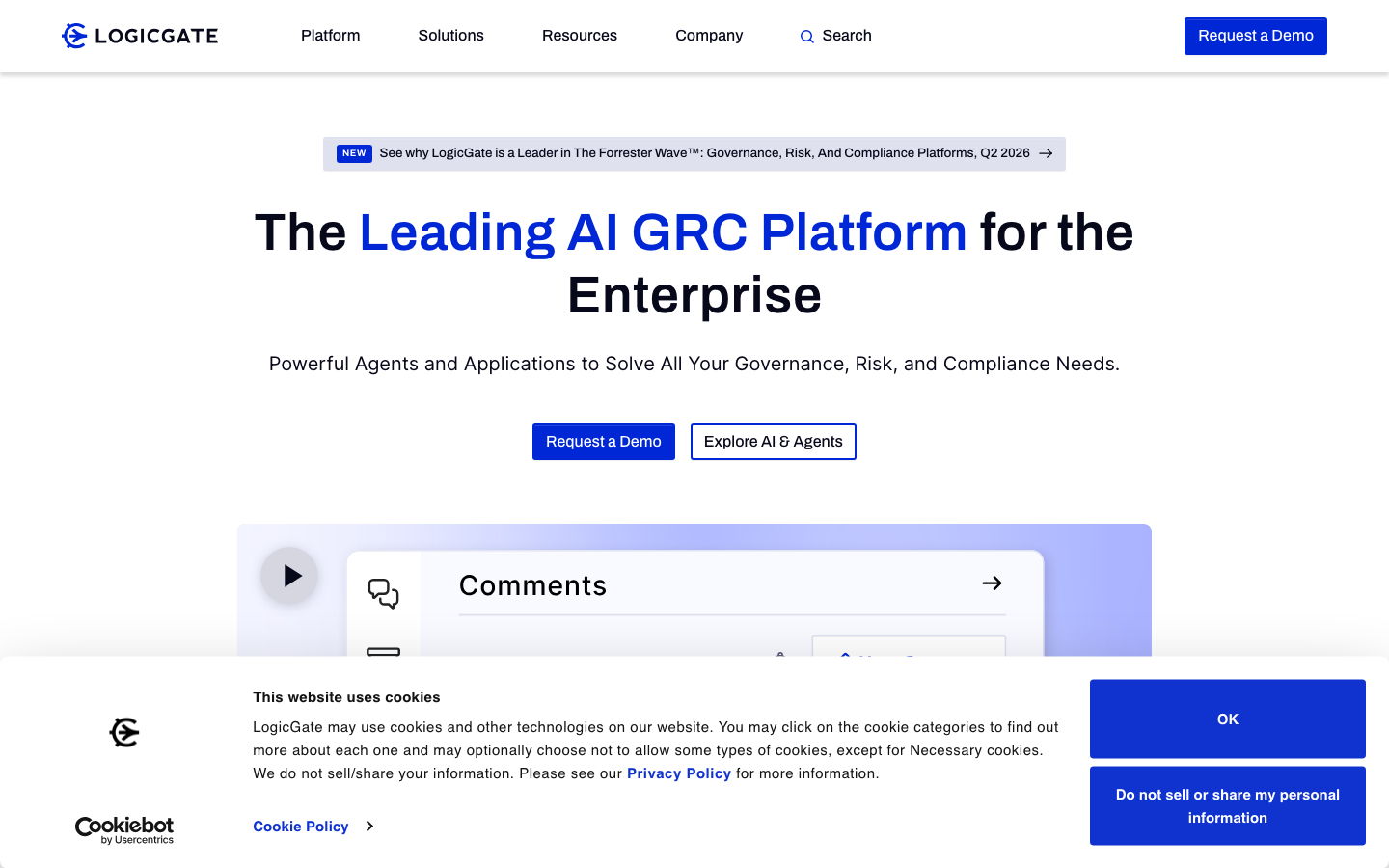This screenshot has width=1389, height=868.
Task: Click 'Leading AI GRC Platform' headline text
Action: (663, 232)
